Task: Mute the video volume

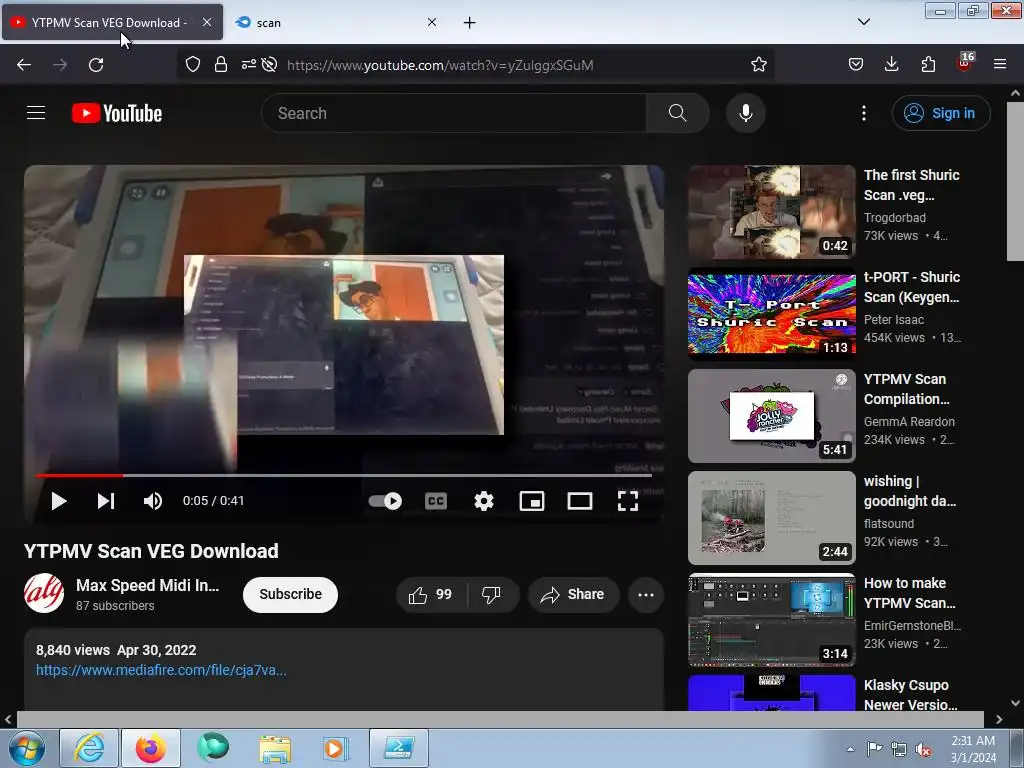Action: point(152,501)
